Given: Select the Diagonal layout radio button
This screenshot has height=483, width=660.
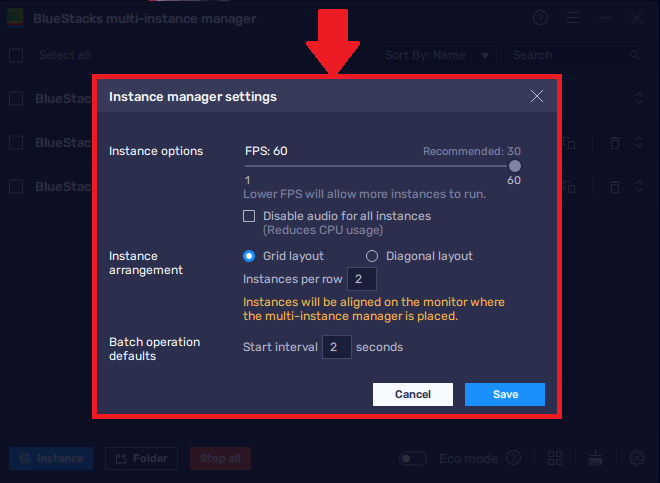Looking at the screenshot, I should (x=372, y=256).
